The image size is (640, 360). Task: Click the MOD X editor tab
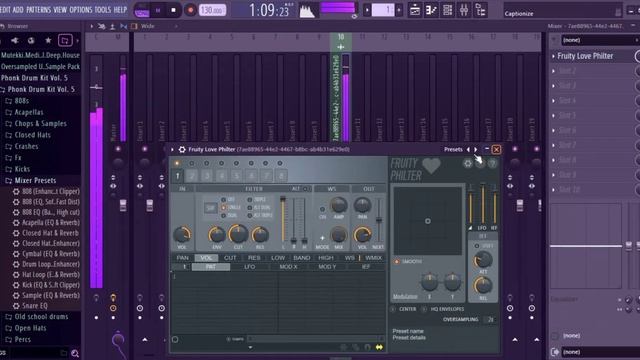(x=289, y=267)
